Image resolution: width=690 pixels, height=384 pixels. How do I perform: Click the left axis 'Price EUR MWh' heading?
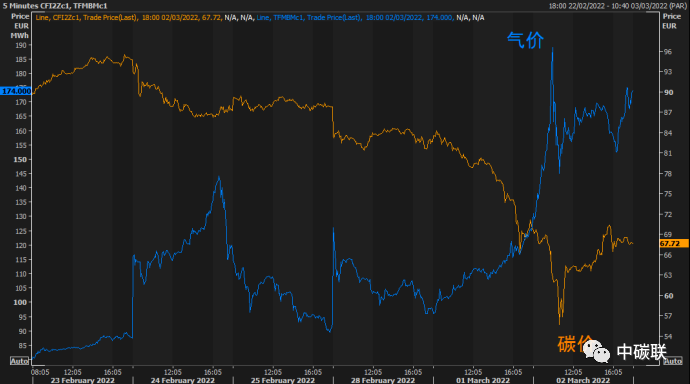click(20, 26)
